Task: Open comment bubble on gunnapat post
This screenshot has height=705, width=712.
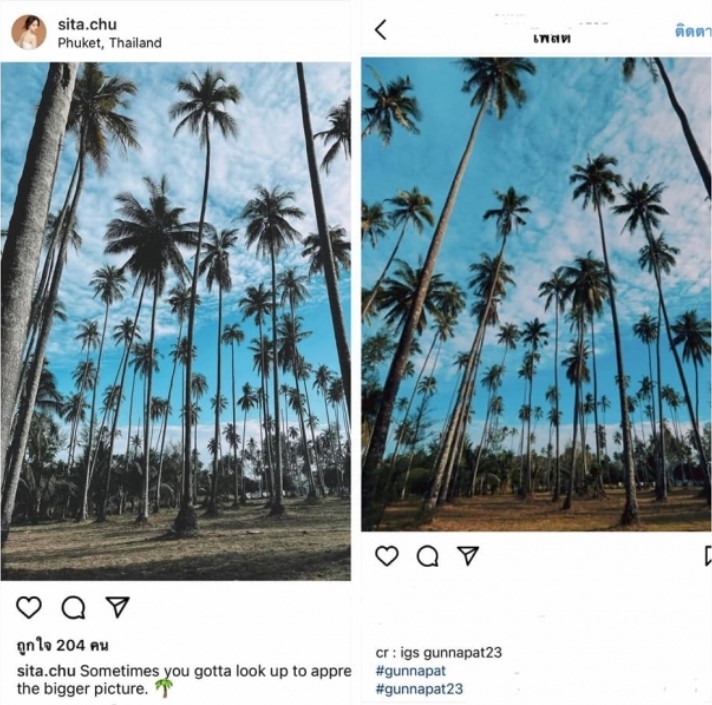Action: pyautogui.click(x=427, y=556)
